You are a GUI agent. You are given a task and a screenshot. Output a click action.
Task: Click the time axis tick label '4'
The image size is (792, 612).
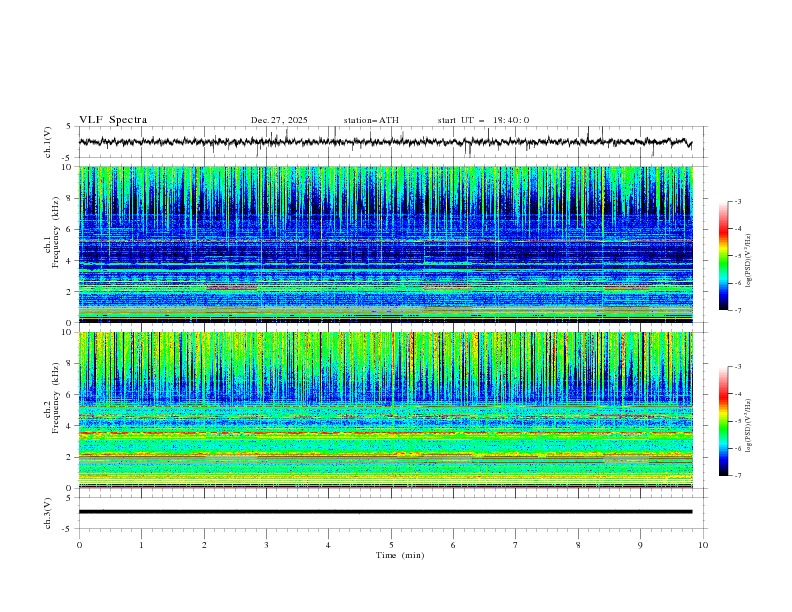click(328, 545)
